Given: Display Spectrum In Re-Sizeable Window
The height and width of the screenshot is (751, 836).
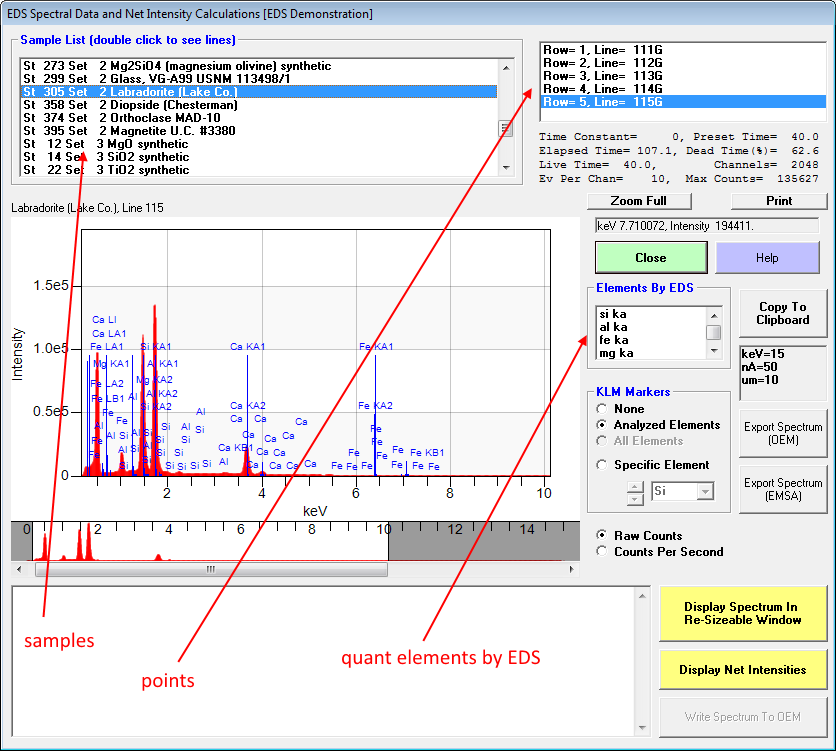Looking at the screenshot, I should coord(742,613).
